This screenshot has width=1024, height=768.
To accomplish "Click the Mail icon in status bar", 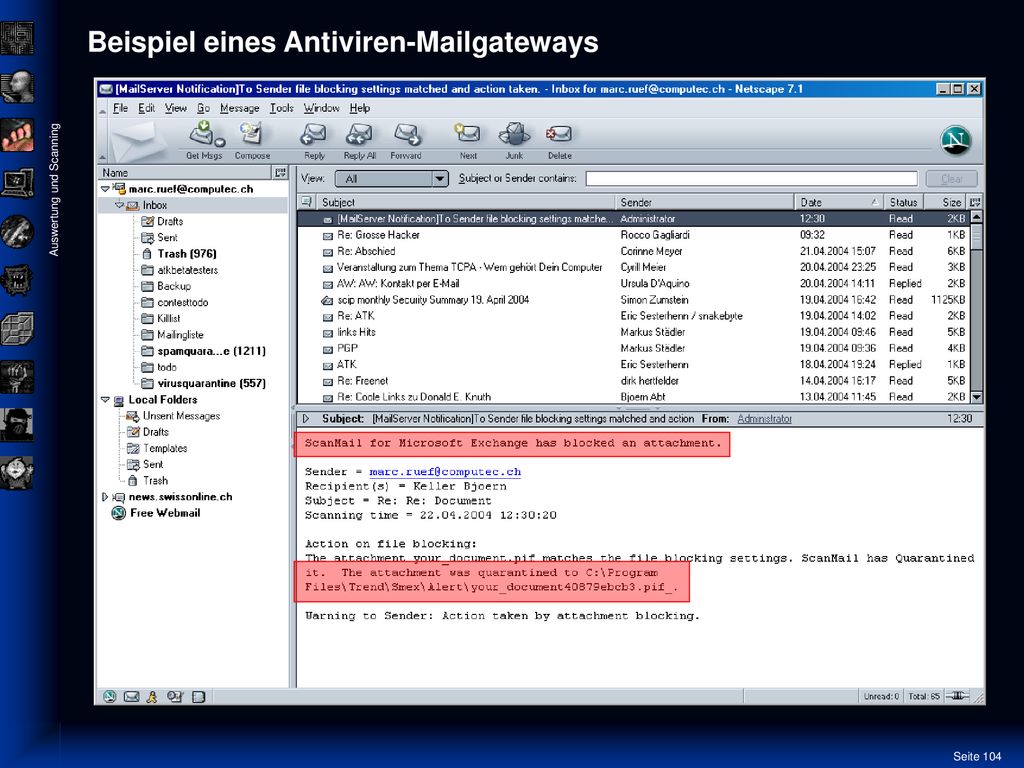I will 131,697.
